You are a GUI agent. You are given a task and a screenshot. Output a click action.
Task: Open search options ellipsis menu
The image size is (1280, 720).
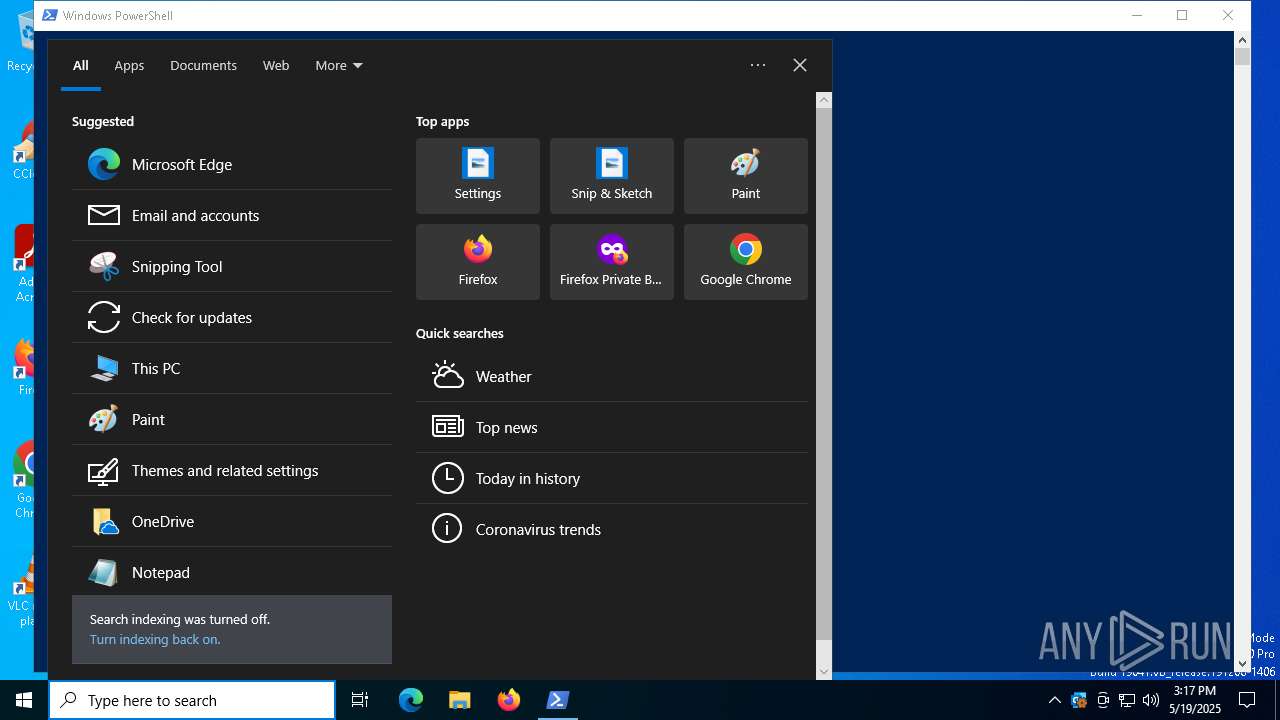pyautogui.click(x=758, y=65)
